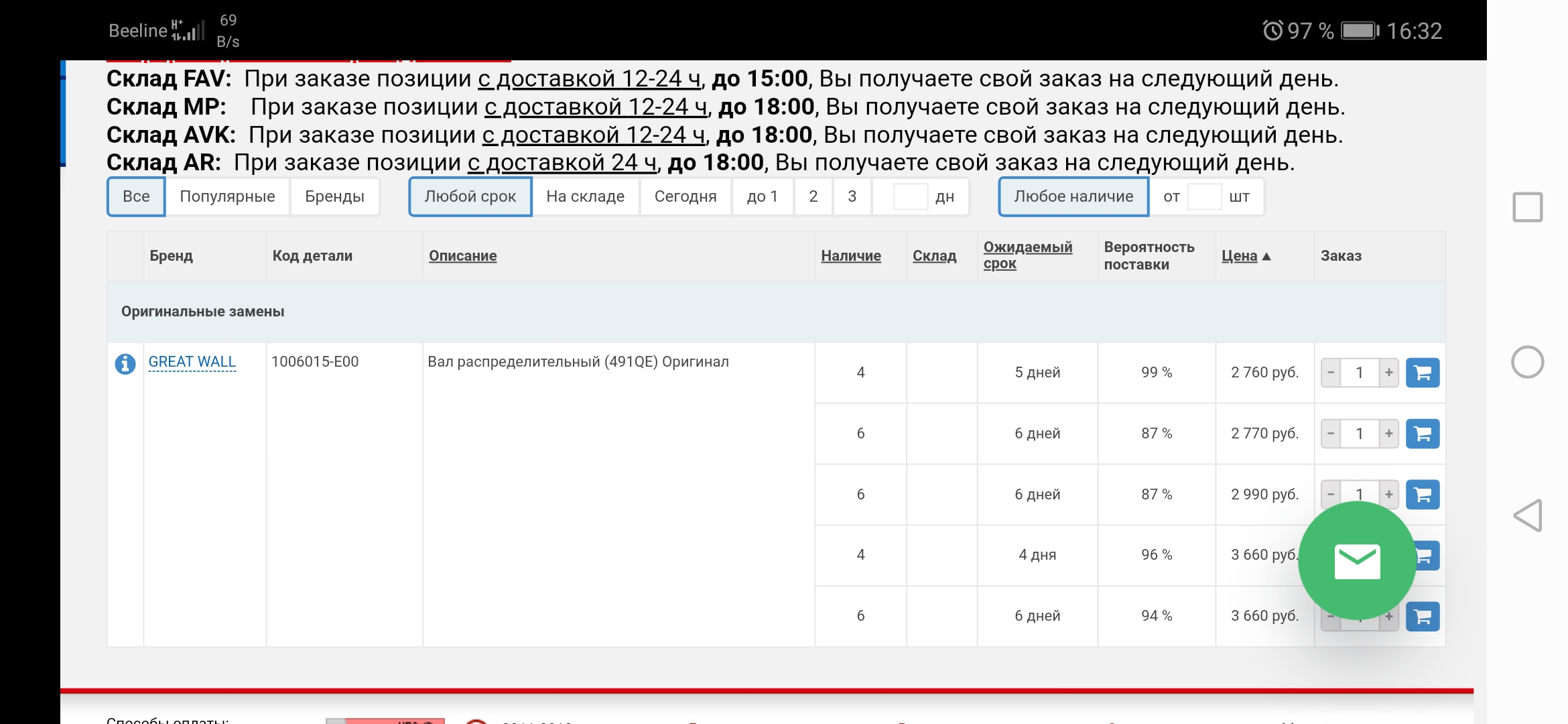Image resolution: width=1568 pixels, height=724 pixels.
Task: Focus the custom days input before дн
Action: (911, 196)
